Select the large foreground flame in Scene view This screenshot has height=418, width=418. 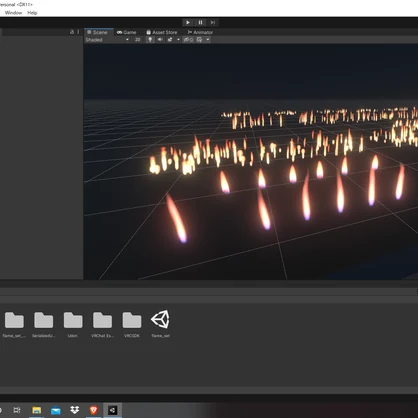177,218
